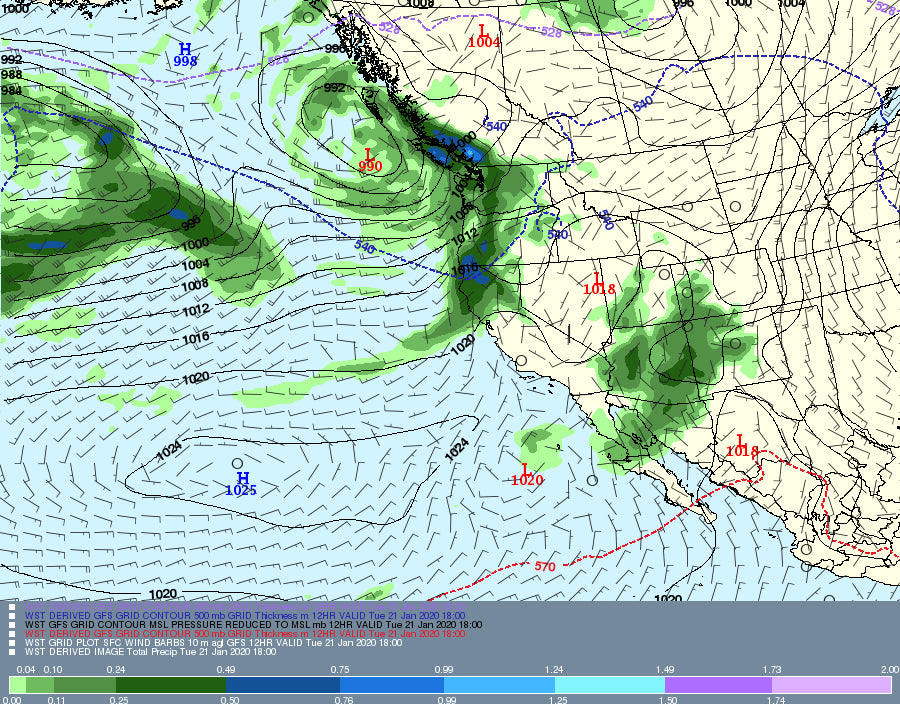Screen dimensions: 900x704
Task: Click the 1024 isobar label west of H
Action: coord(172,452)
